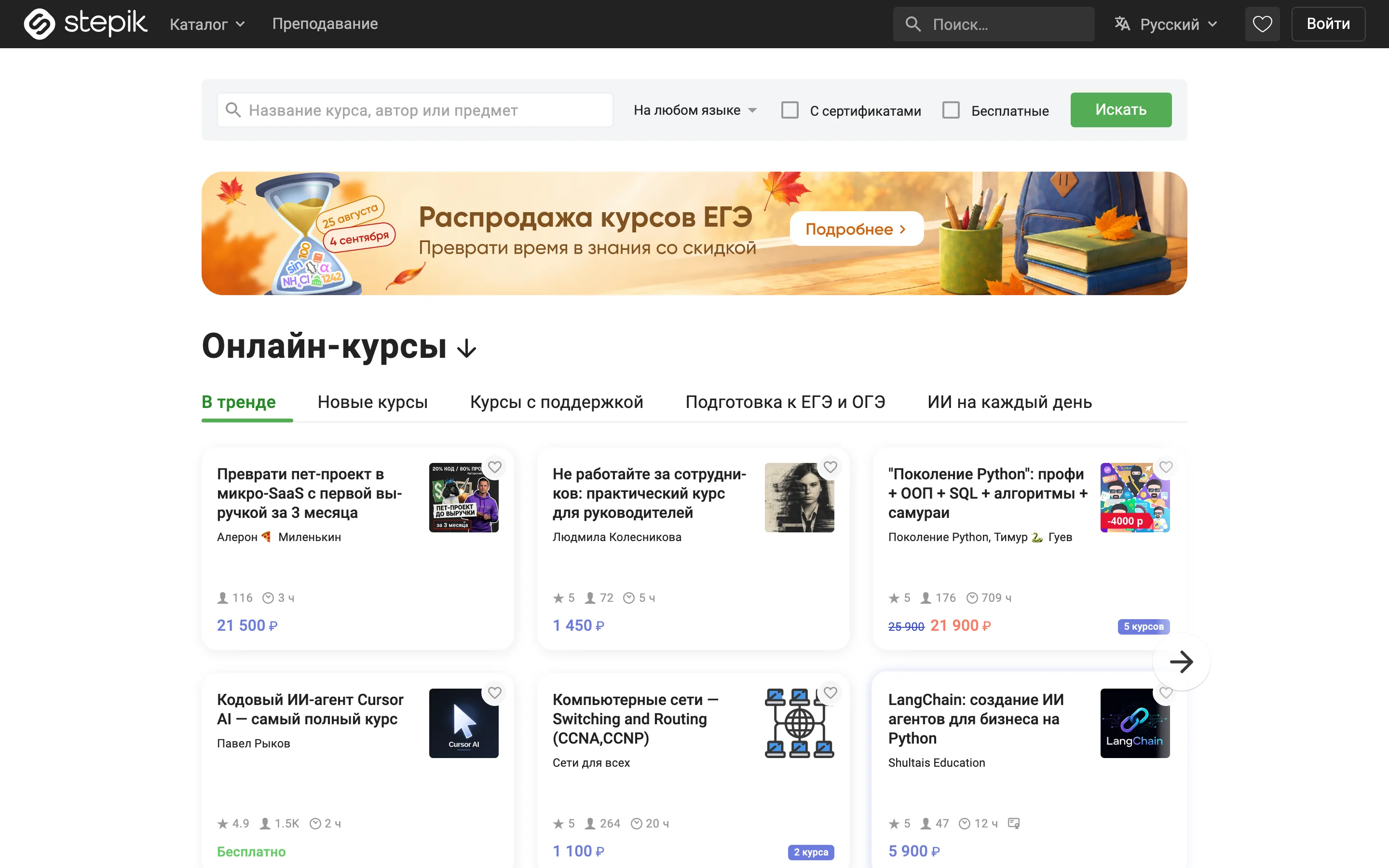Focus the course name search field
This screenshot has width=1389, height=868.
coord(415,110)
